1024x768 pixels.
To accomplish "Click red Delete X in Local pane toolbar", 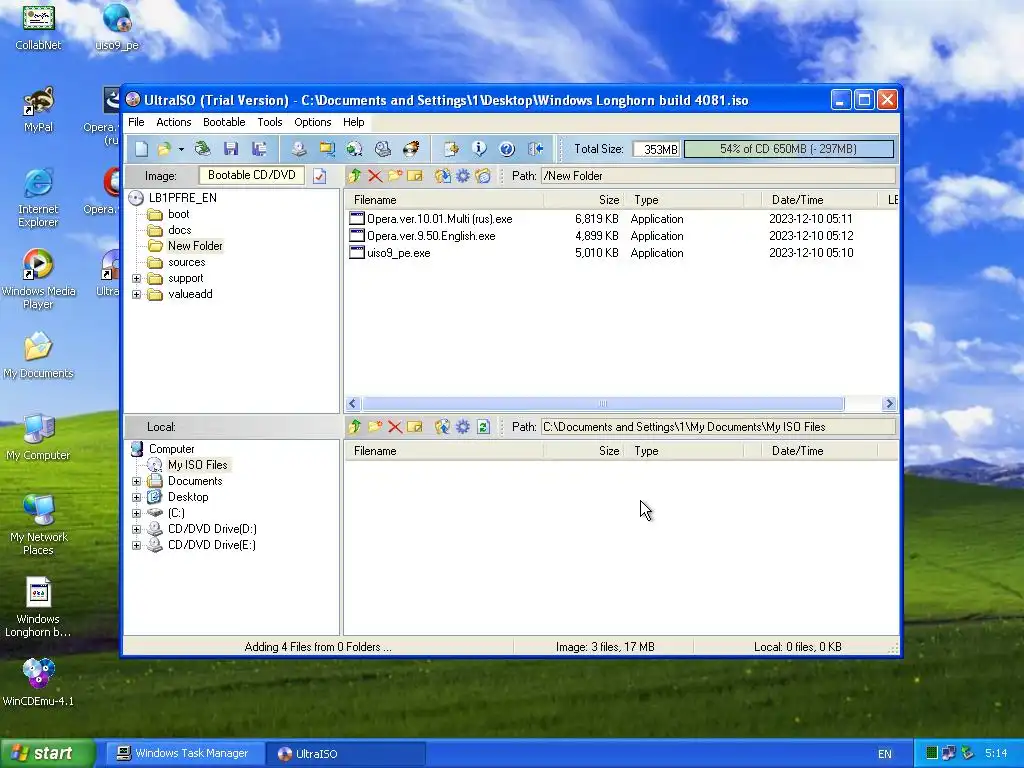I will coord(395,427).
